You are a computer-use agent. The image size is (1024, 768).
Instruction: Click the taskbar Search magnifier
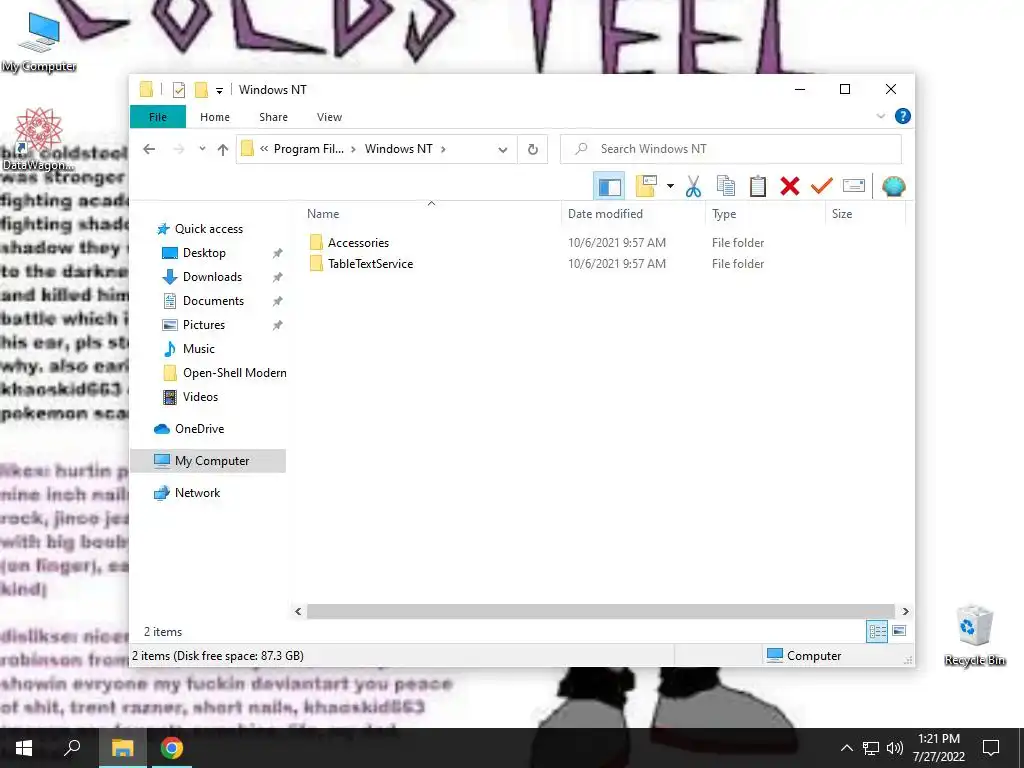pyautogui.click(x=72, y=748)
